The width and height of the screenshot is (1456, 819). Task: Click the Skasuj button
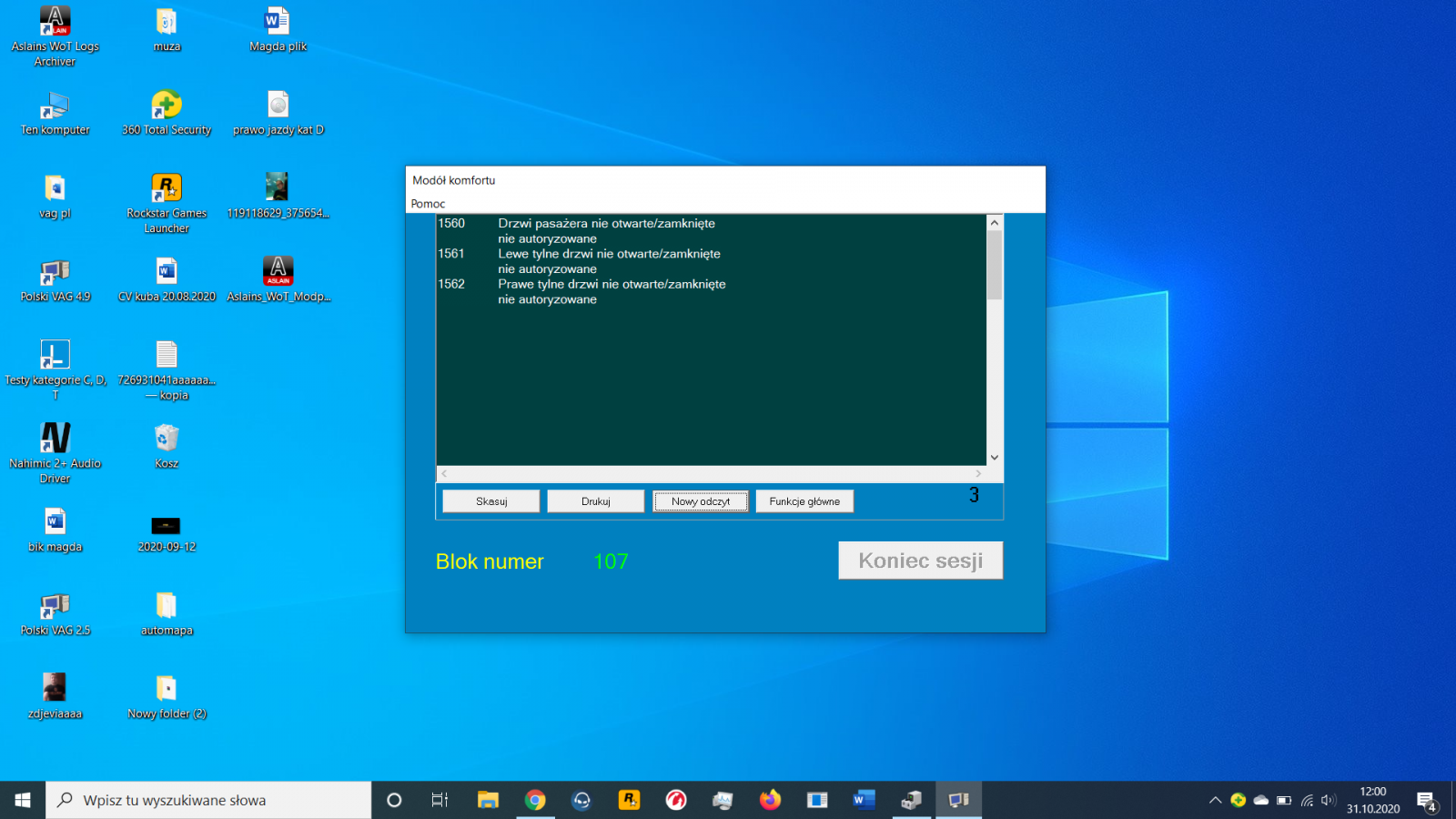tap(491, 501)
